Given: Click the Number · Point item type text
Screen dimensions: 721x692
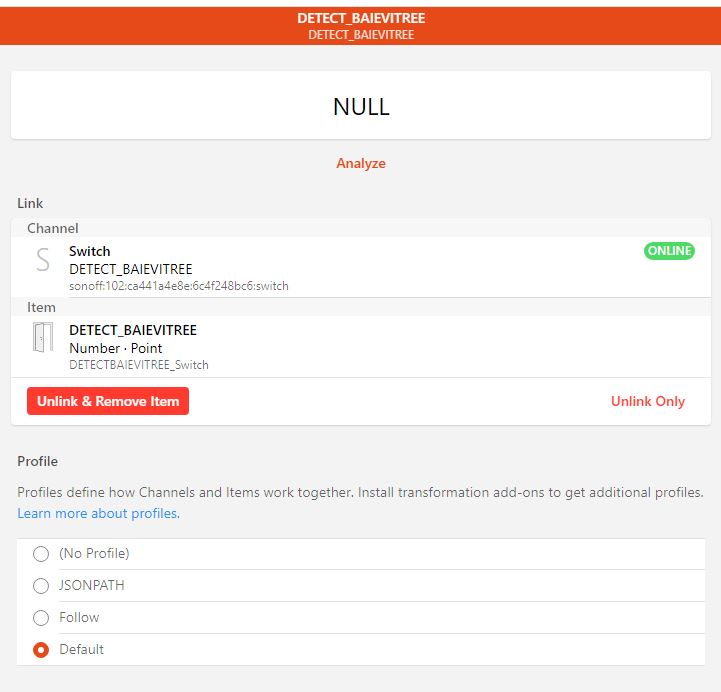Looking at the screenshot, I should click(x=116, y=348).
